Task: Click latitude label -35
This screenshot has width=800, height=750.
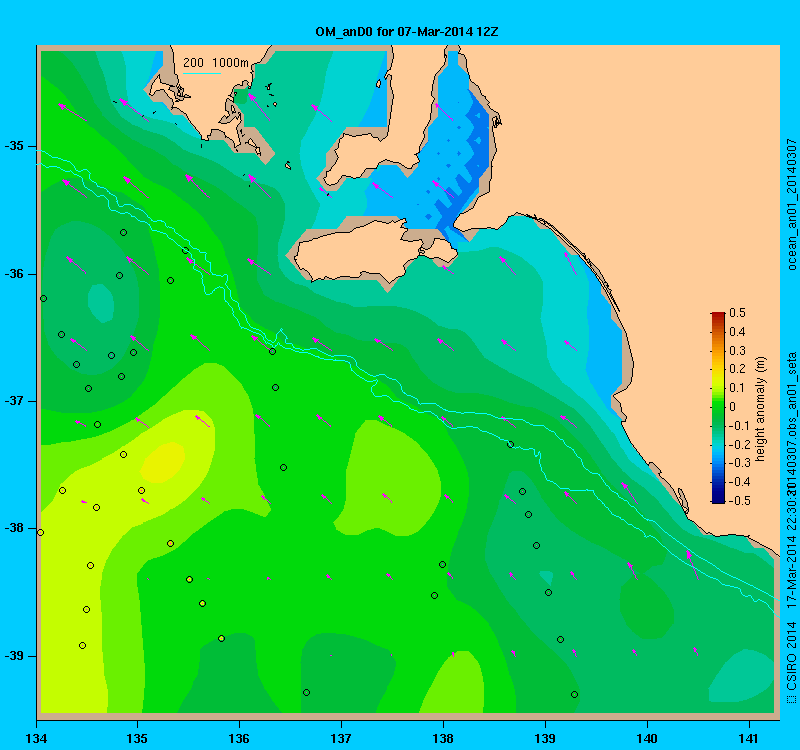Action: point(14,146)
